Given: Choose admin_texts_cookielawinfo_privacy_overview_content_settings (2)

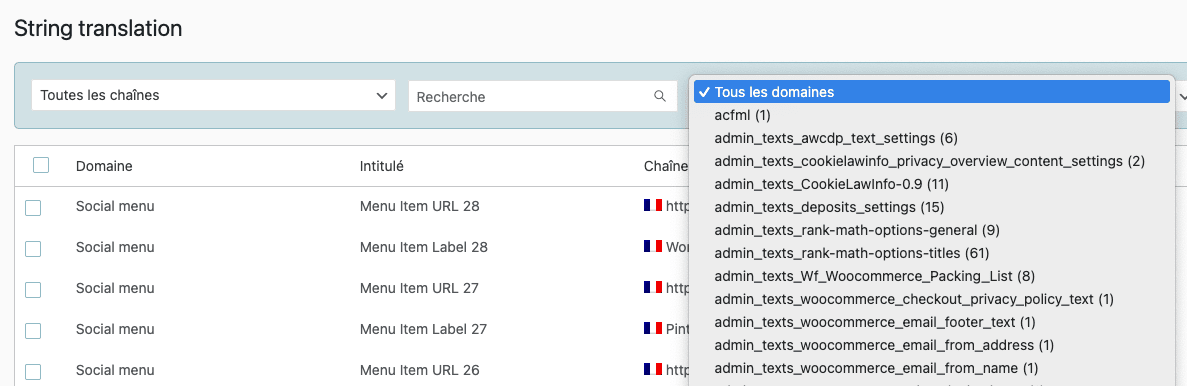Looking at the screenshot, I should click(x=931, y=160).
